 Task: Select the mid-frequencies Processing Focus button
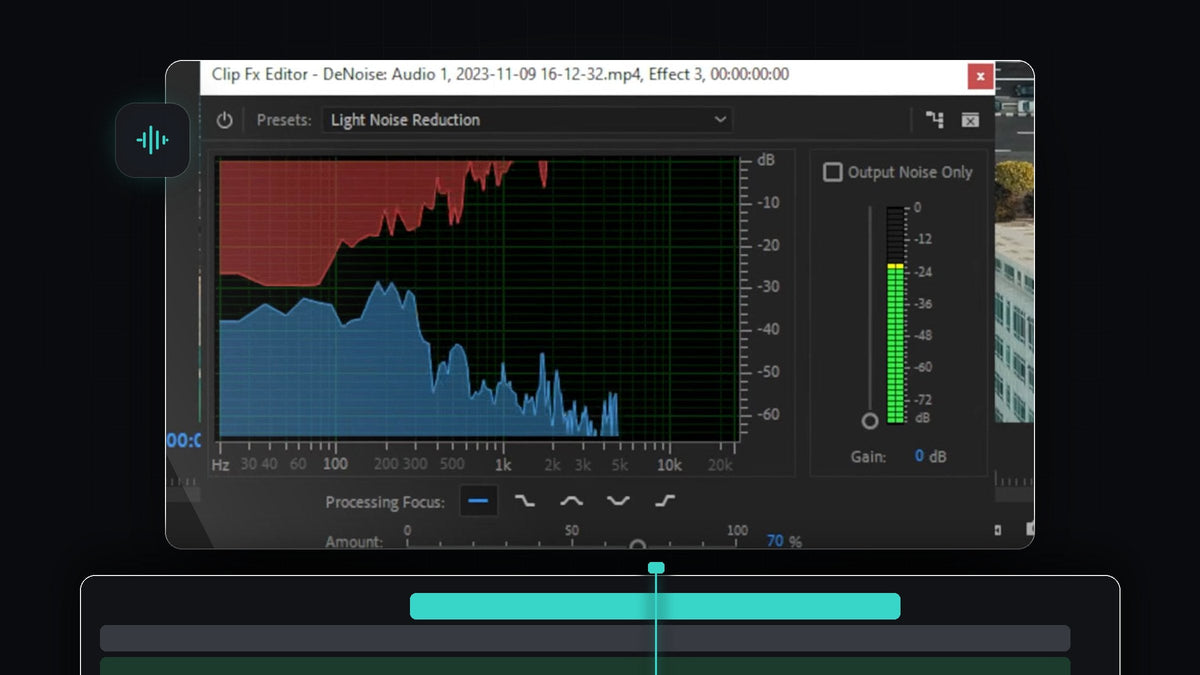pos(571,501)
